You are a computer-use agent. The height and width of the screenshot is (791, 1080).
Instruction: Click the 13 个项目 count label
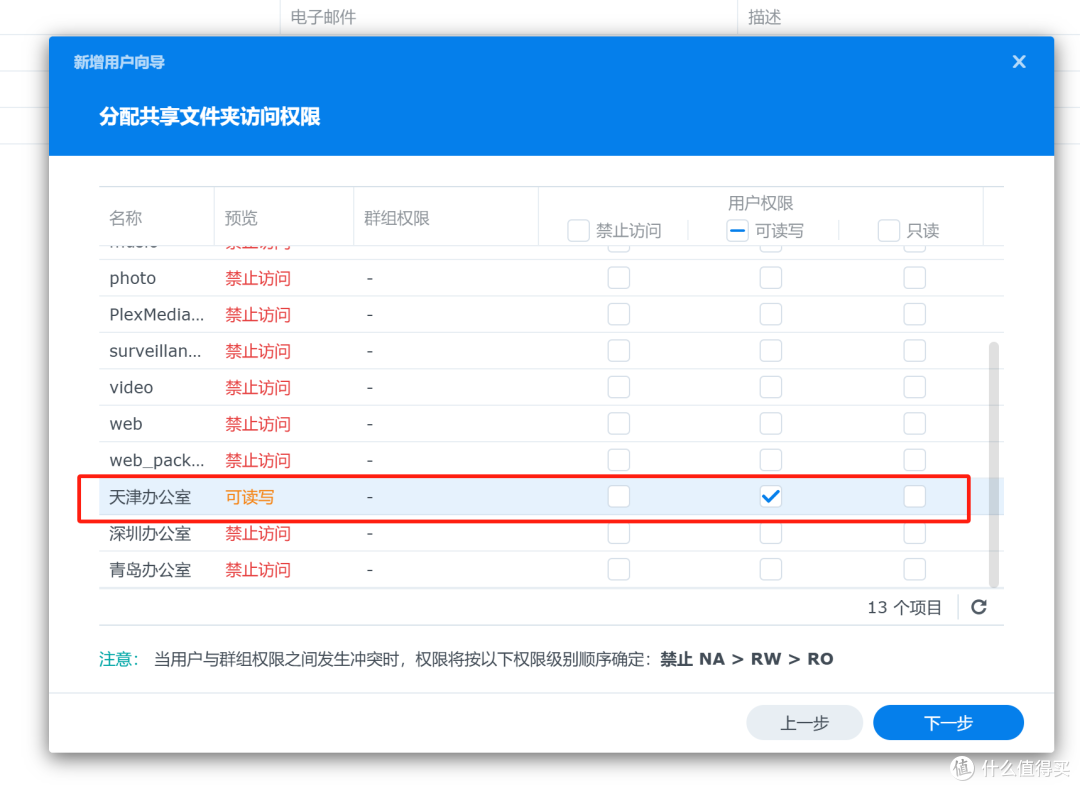click(x=904, y=607)
